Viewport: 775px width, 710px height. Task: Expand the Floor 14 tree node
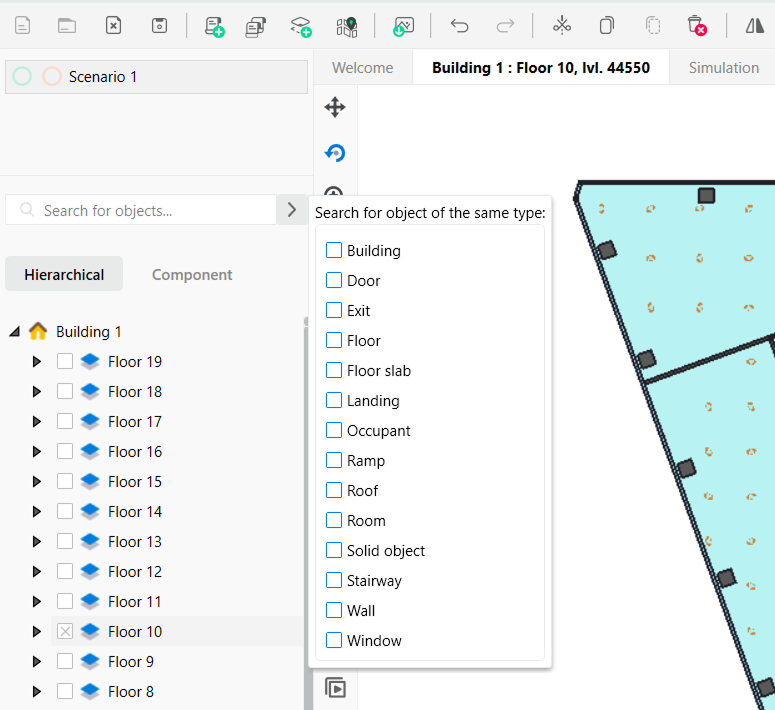[x=37, y=511]
